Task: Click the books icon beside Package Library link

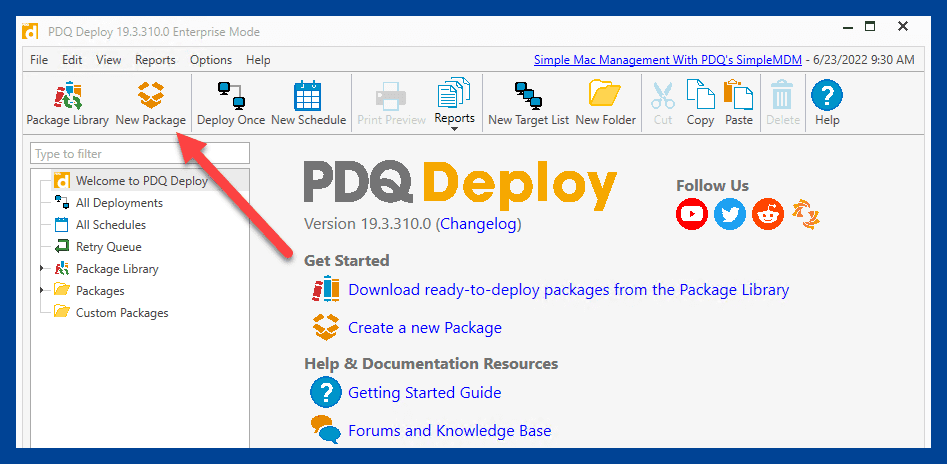Action: tap(326, 289)
